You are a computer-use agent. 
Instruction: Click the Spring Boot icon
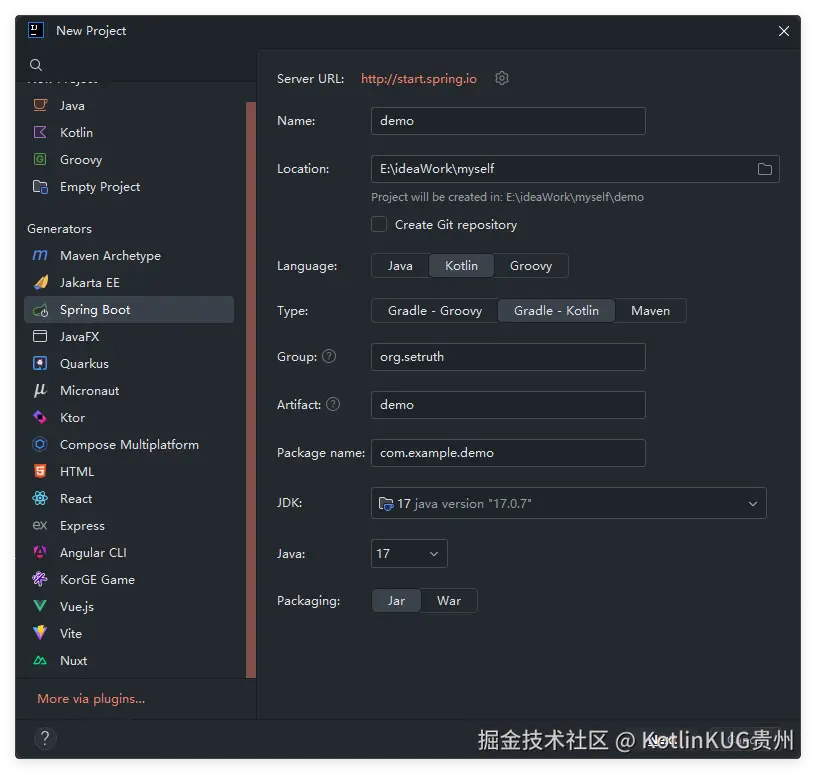click(x=40, y=310)
